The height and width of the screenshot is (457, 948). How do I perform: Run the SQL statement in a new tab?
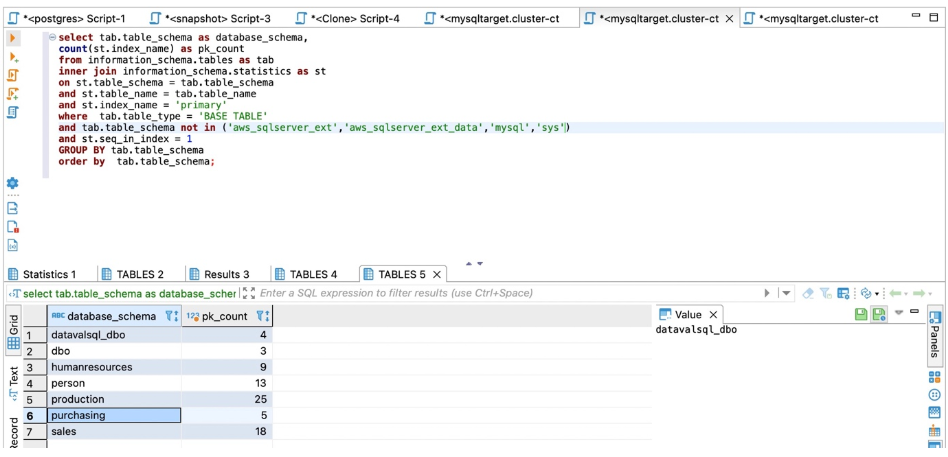[13, 57]
